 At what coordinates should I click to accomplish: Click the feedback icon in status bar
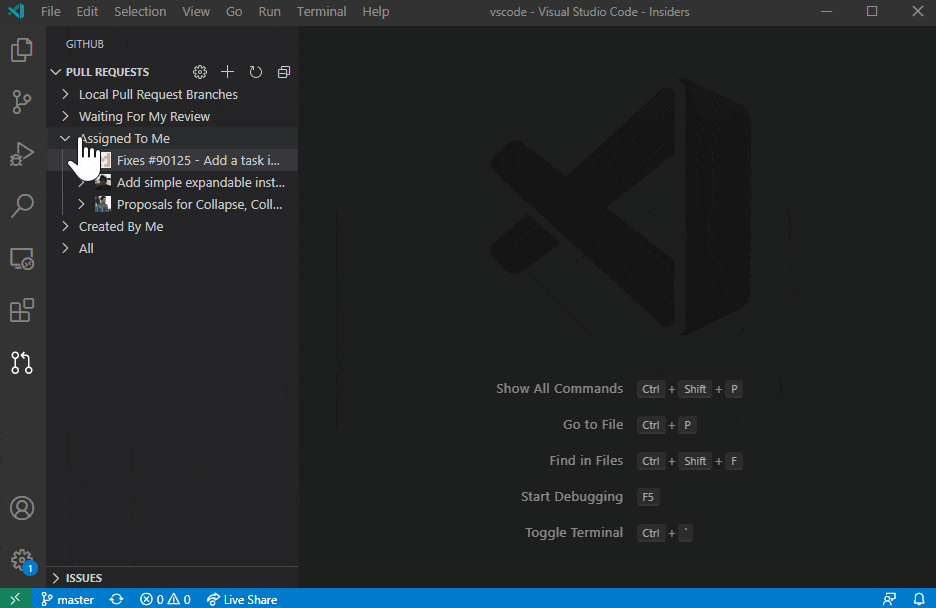click(889, 599)
